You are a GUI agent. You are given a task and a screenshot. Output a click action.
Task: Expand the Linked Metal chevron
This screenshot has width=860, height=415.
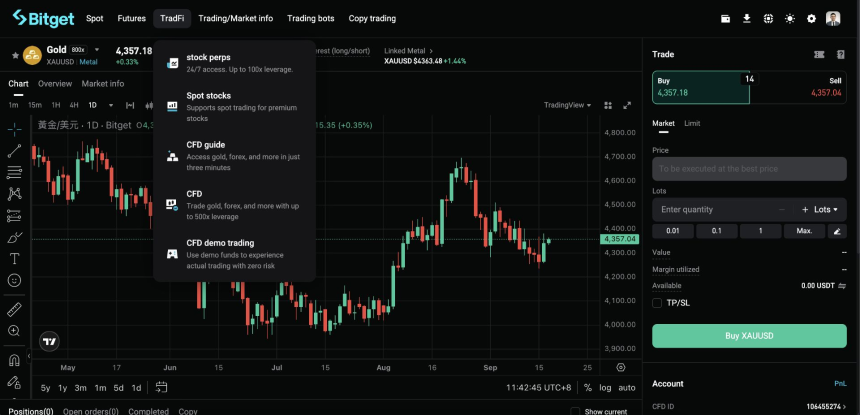(431, 51)
